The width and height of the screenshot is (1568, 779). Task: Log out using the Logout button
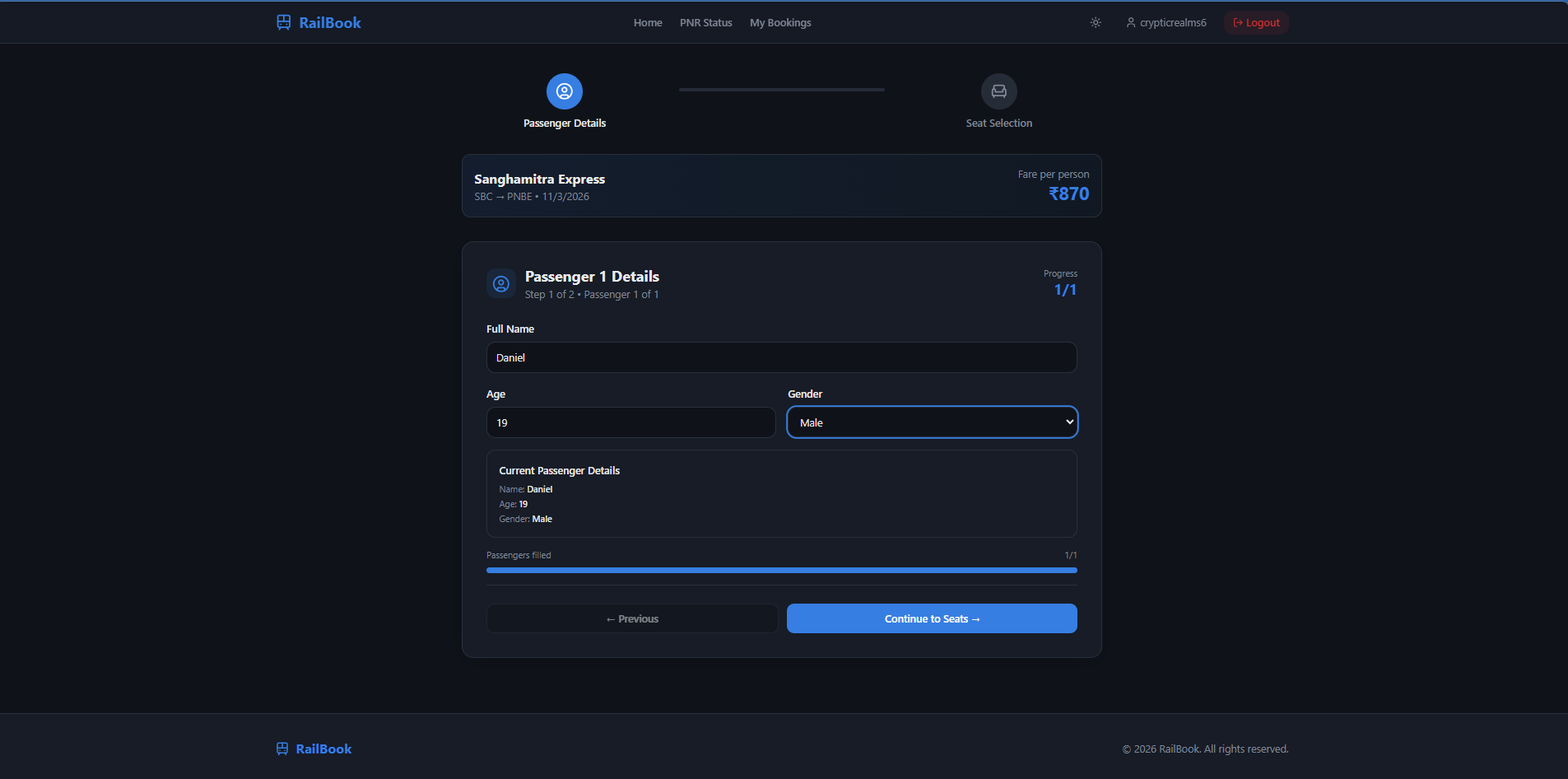coord(1256,22)
